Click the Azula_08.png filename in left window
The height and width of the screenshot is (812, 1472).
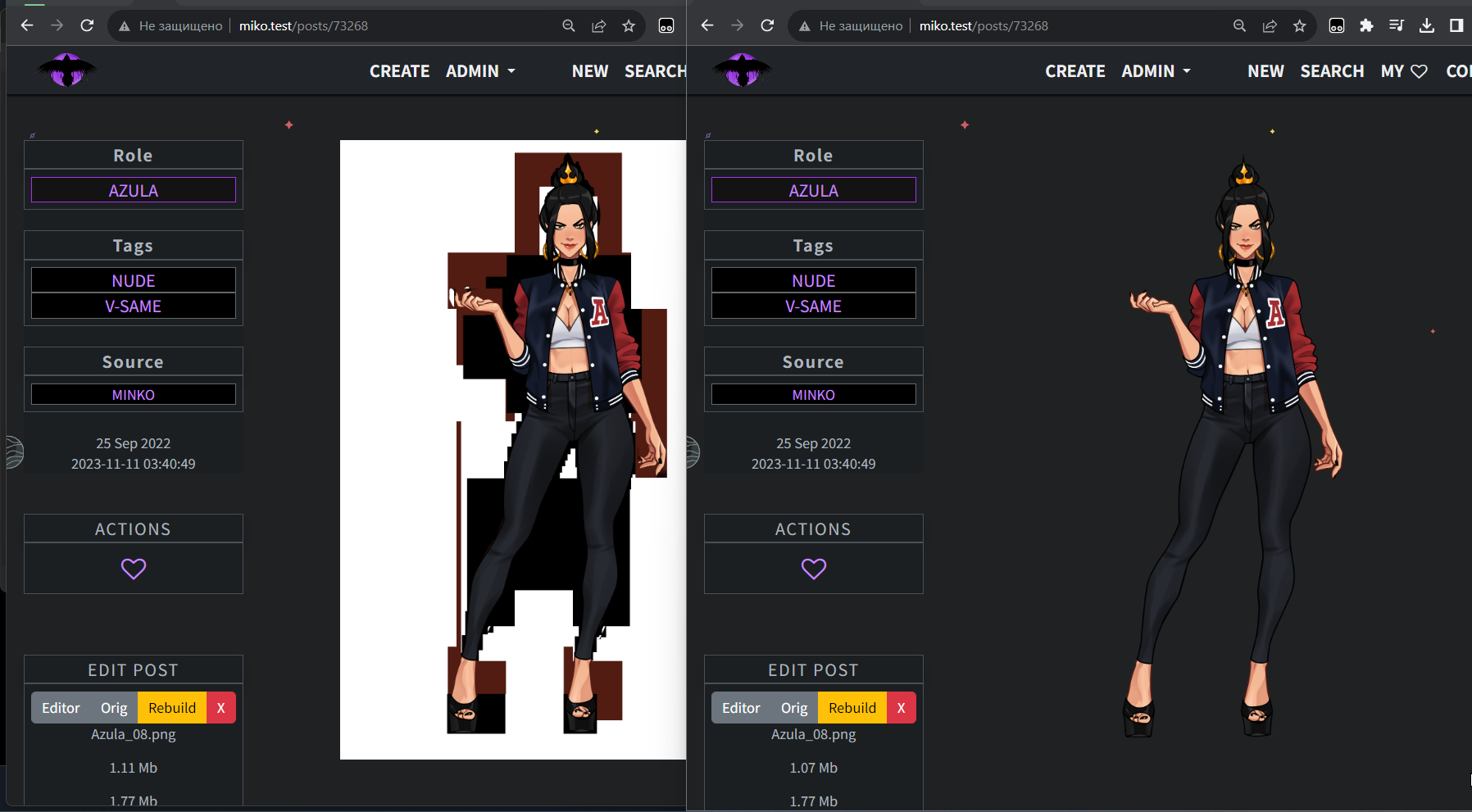point(134,734)
